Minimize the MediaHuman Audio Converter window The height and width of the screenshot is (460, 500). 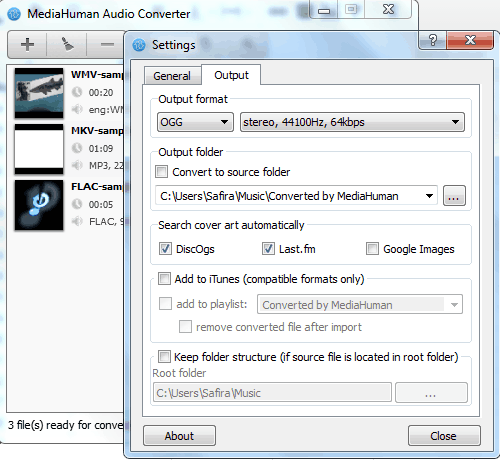click(x=324, y=9)
